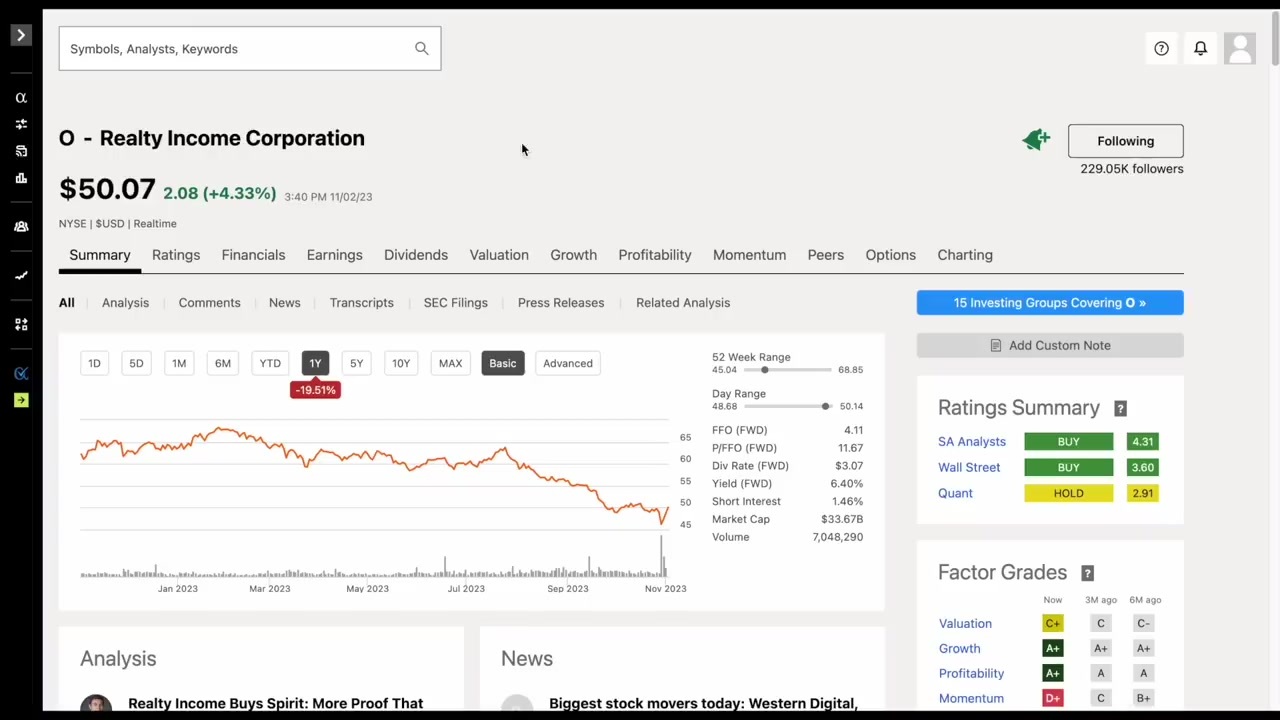Switch chart to Basic mode
1280x720 pixels.
[503, 363]
